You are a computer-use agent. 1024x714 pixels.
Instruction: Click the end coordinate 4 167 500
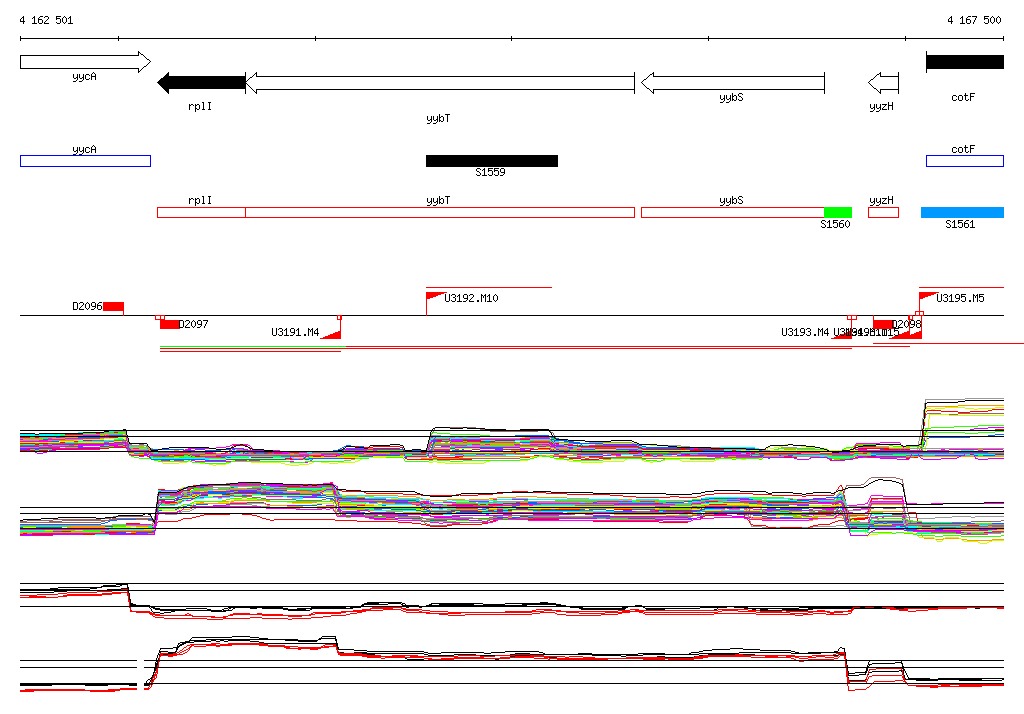974,20
